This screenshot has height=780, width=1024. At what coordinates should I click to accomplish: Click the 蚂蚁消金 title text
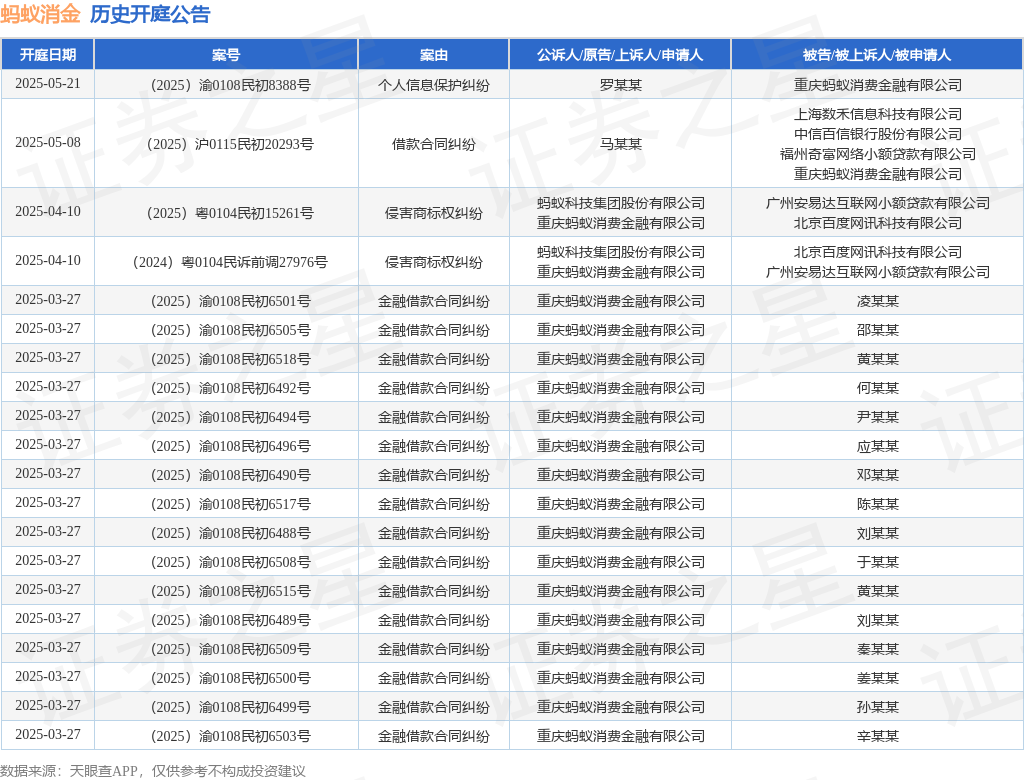(x=40, y=14)
